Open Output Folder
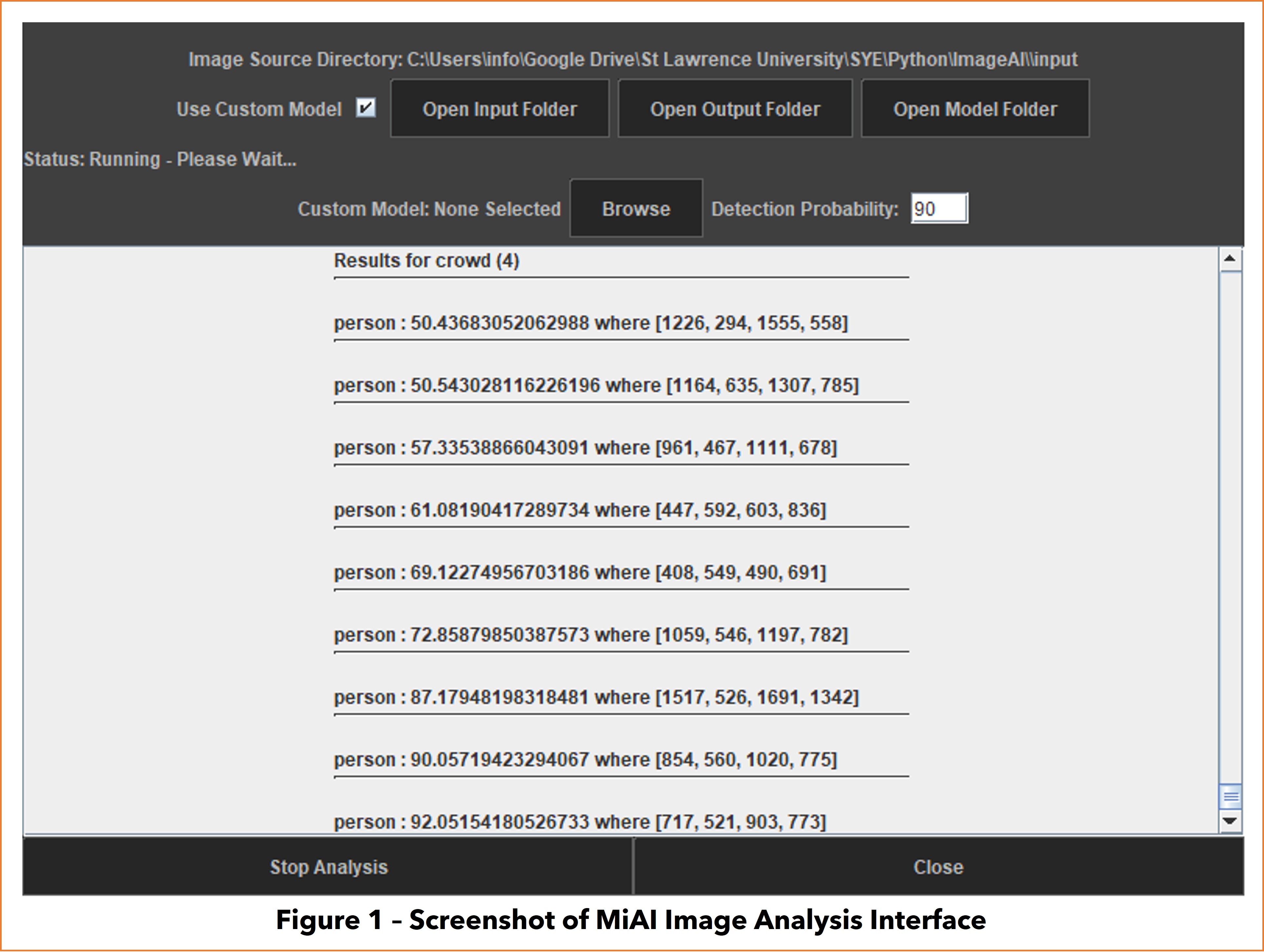1264x952 pixels. (735, 109)
